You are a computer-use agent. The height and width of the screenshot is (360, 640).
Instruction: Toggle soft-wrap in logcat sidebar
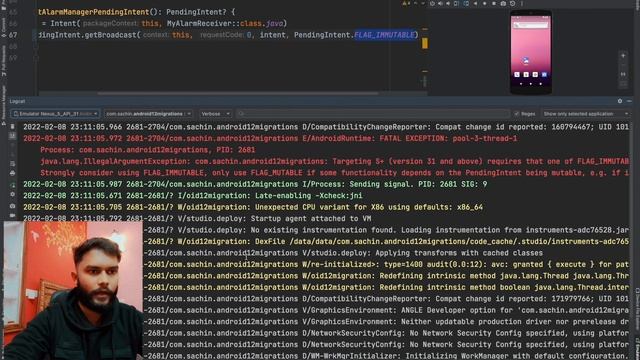(12, 163)
